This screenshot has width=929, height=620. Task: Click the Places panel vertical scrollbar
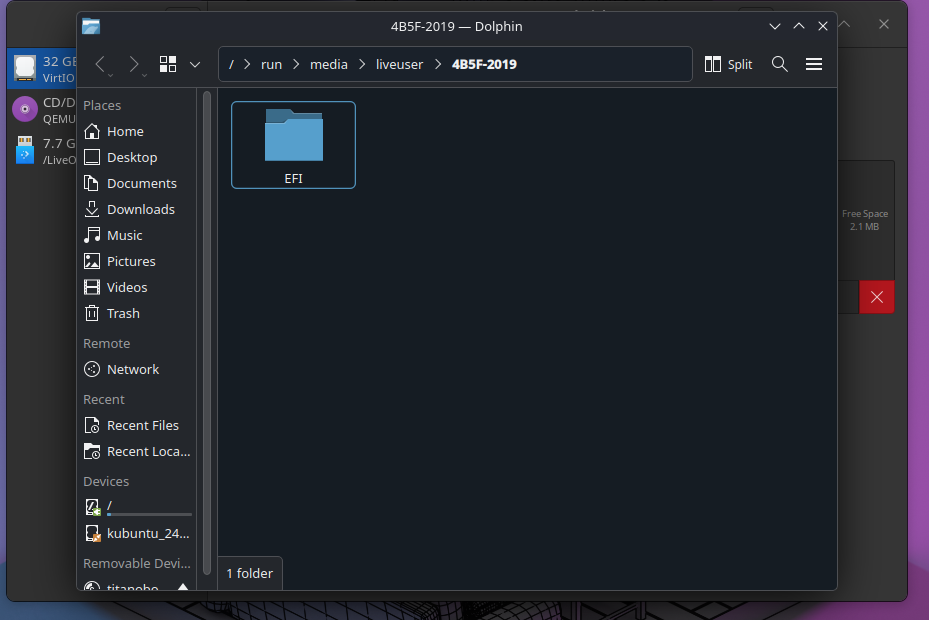coord(206,330)
